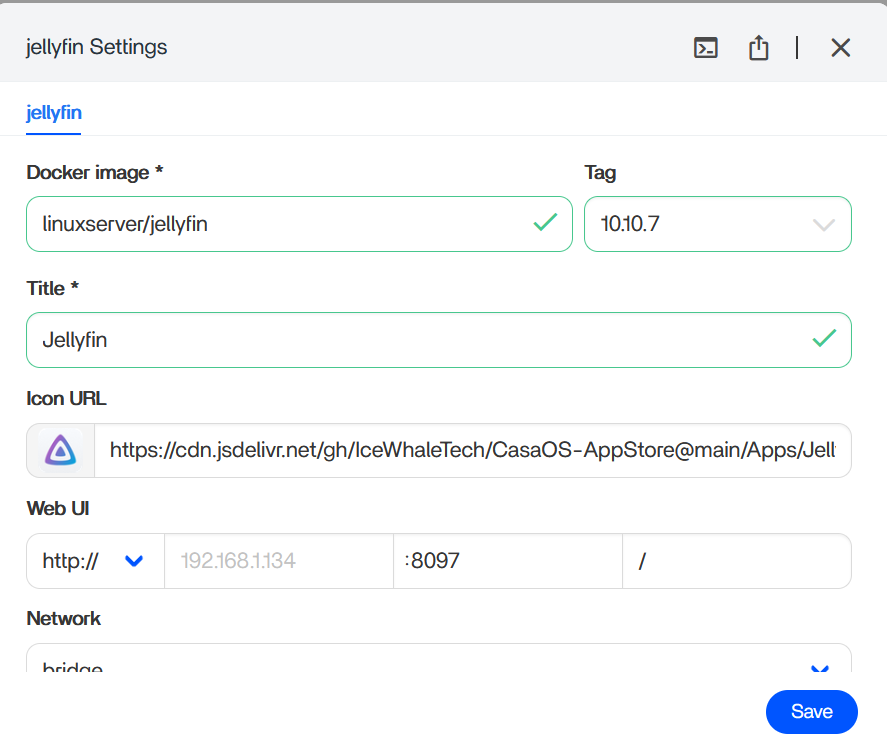The image size is (887, 745).
Task: Expand the Network dropdown set to bridge
Action: tap(438, 665)
